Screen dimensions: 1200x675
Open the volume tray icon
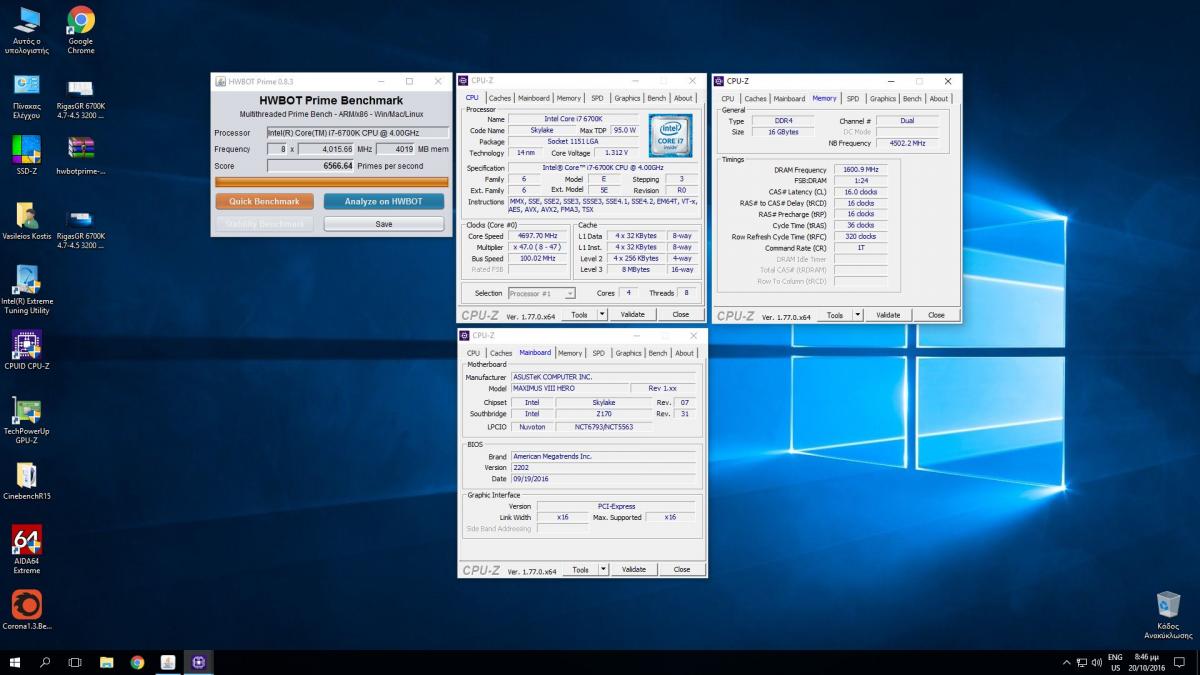[x=1097, y=662]
